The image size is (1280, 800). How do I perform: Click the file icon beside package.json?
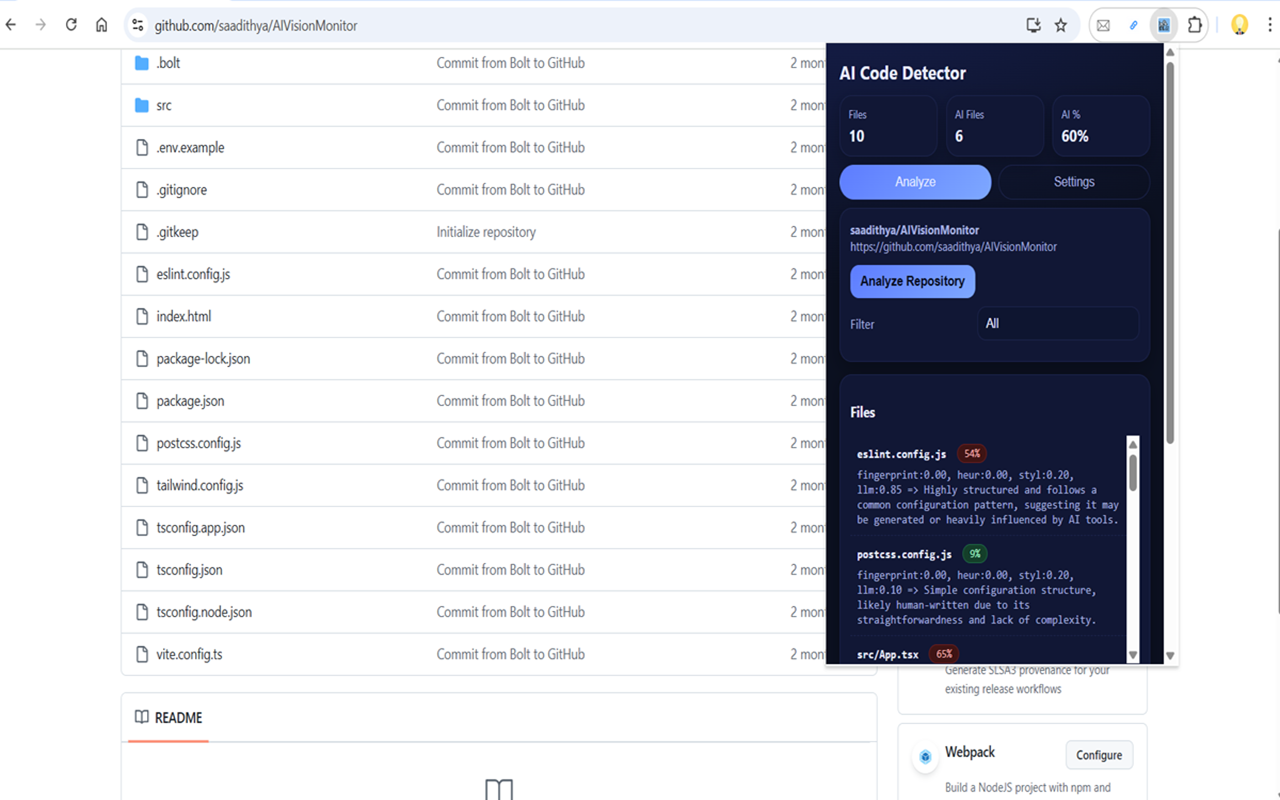coord(142,401)
